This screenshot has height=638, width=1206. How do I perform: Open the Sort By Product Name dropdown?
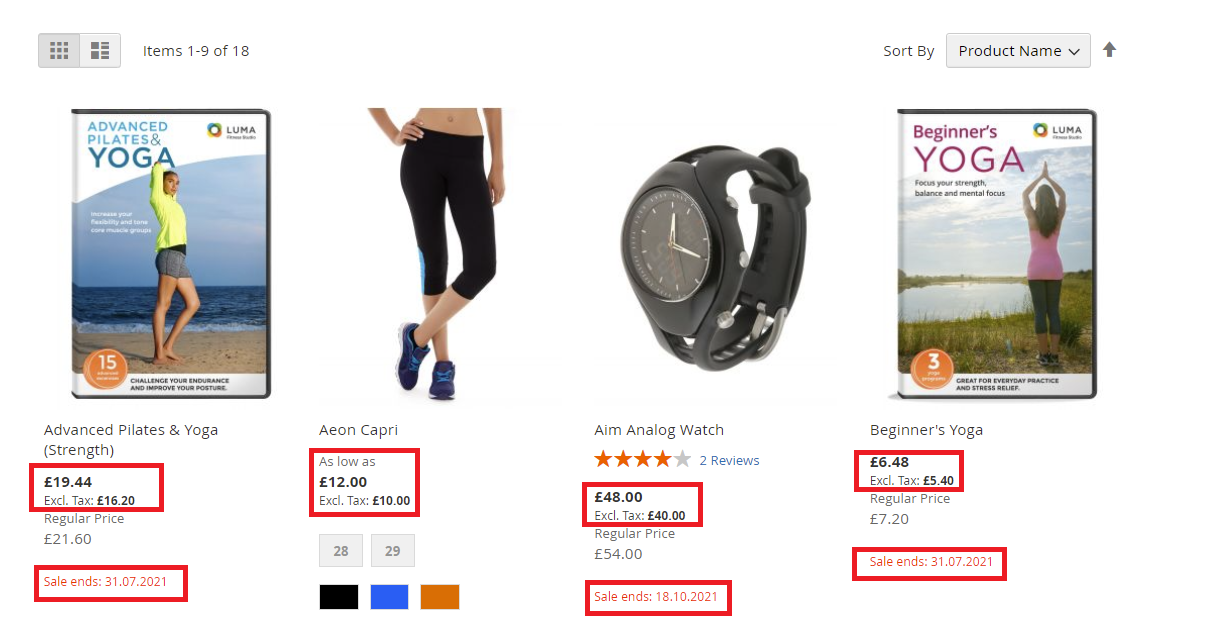pos(1018,51)
